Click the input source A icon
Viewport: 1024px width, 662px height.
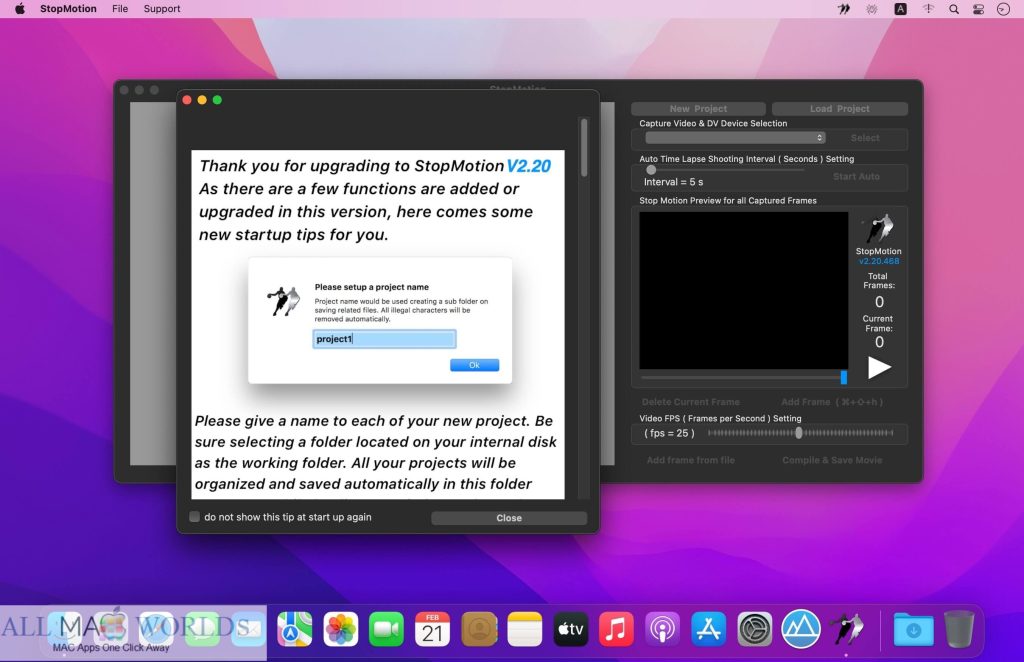[x=900, y=9]
